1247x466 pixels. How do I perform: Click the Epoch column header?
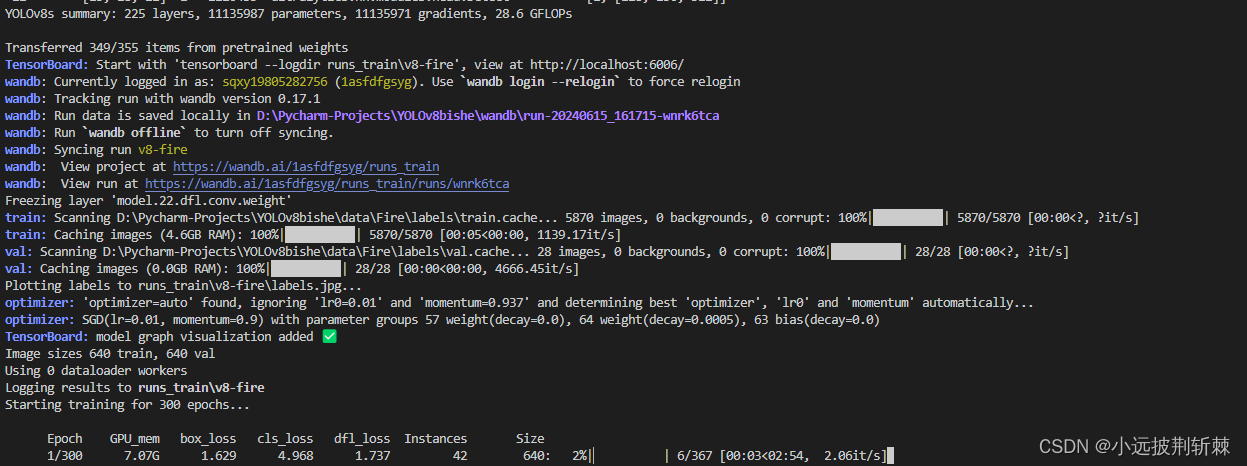pos(65,439)
